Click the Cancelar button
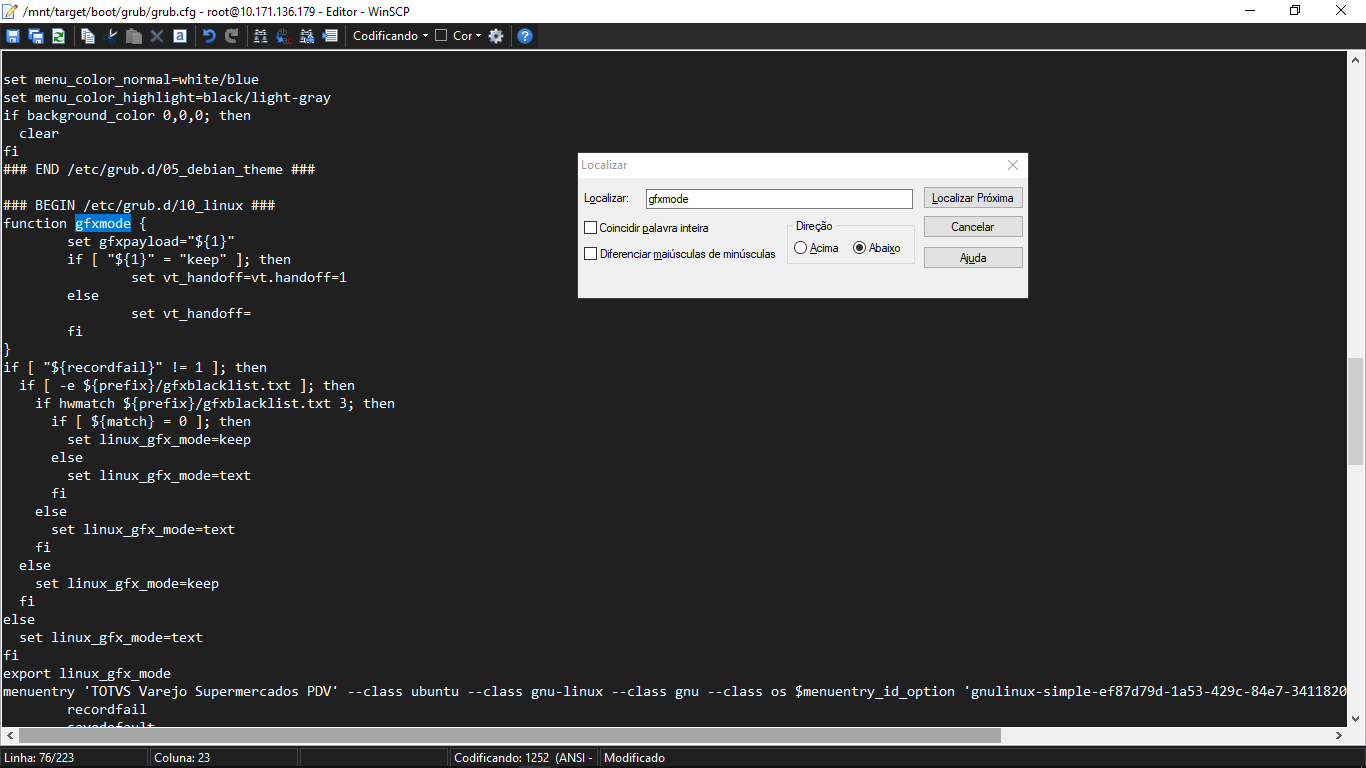This screenshot has width=1366, height=768. 973,227
